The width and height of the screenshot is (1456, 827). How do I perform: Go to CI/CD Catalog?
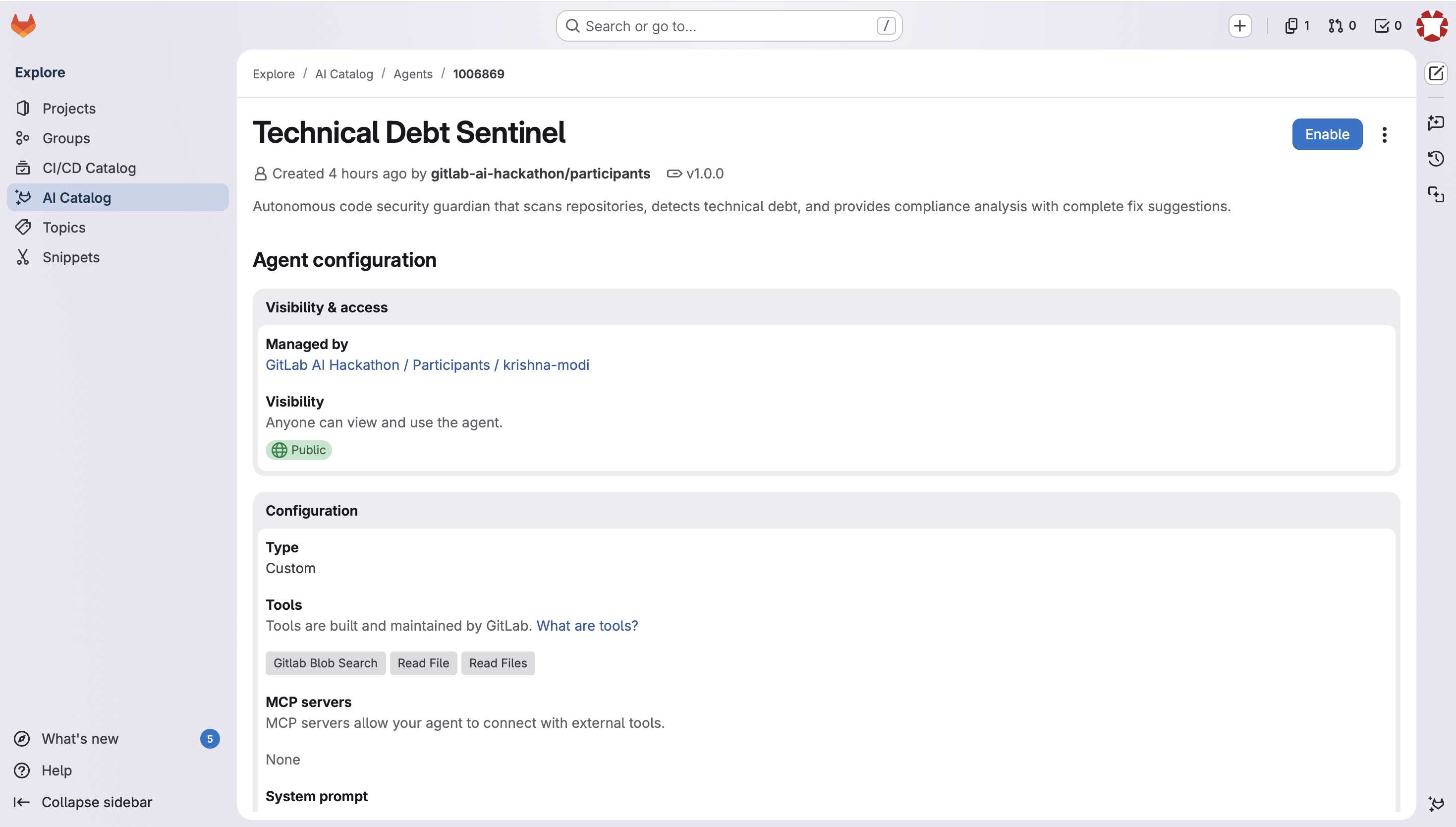89,168
